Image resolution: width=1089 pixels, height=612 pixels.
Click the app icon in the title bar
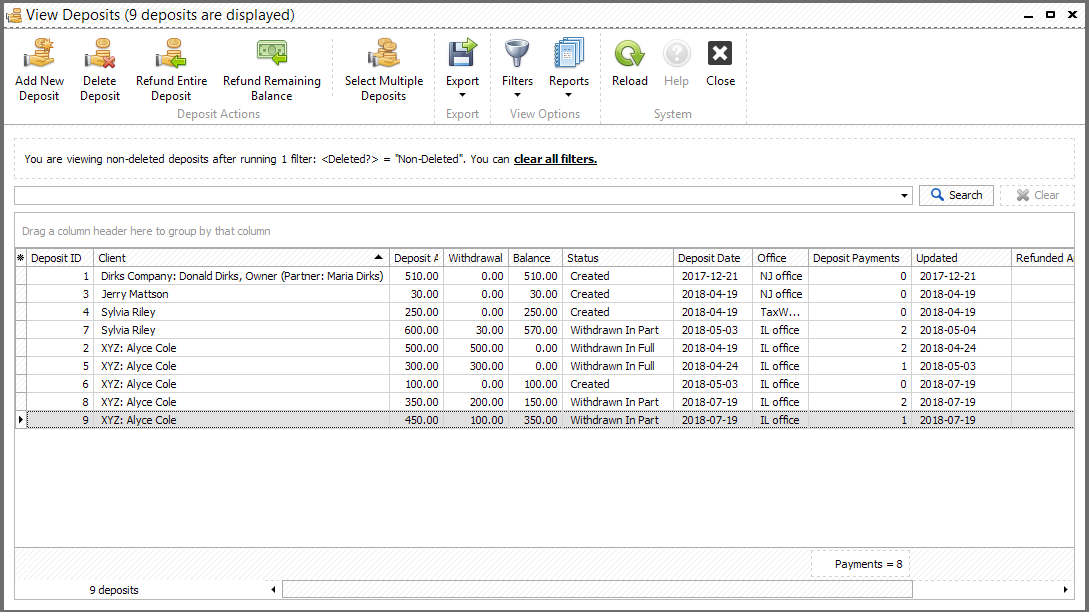pyautogui.click(x=13, y=15)
